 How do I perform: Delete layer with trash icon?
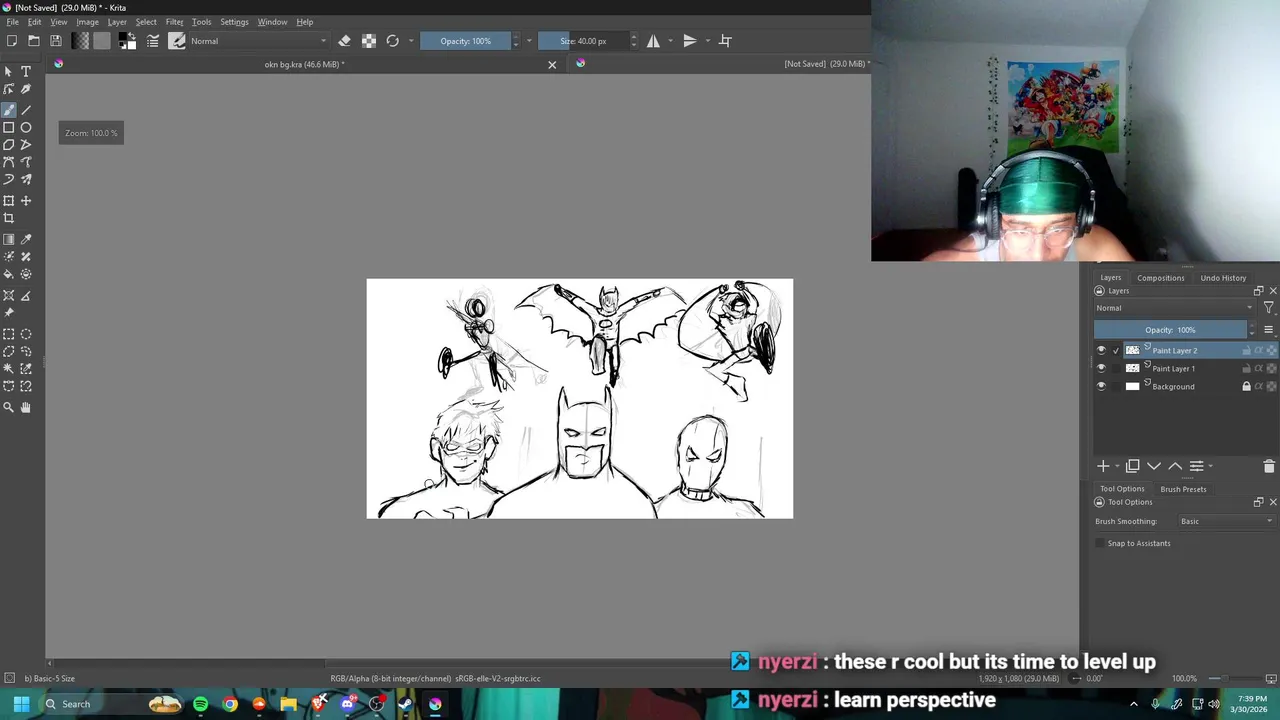(x=1269, y=466)
